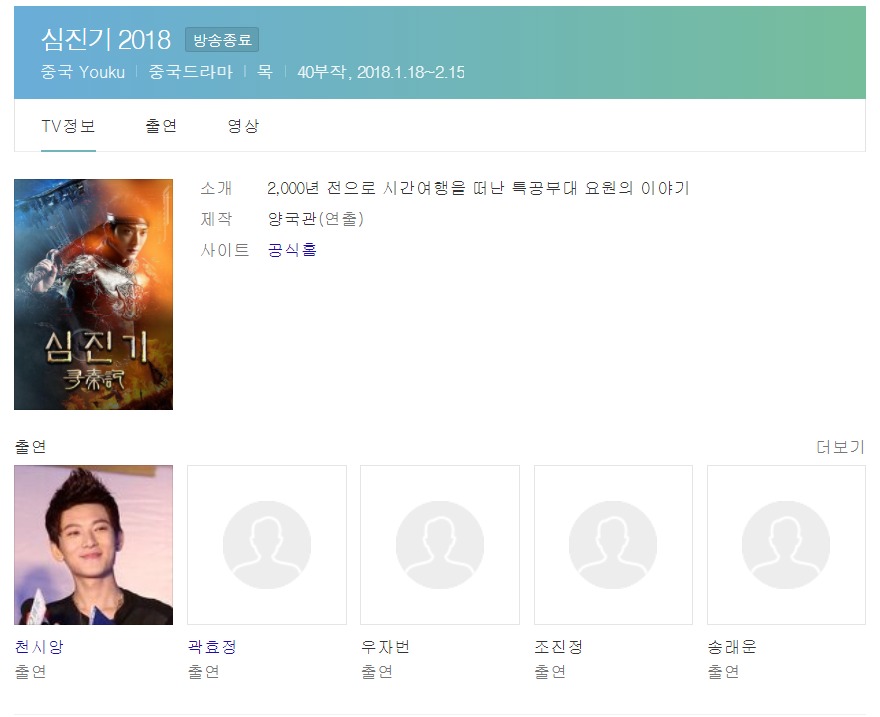The image size is (880, 717).
Task: Click the 목 broadcast day text
Action: click(x=264, y=72)
